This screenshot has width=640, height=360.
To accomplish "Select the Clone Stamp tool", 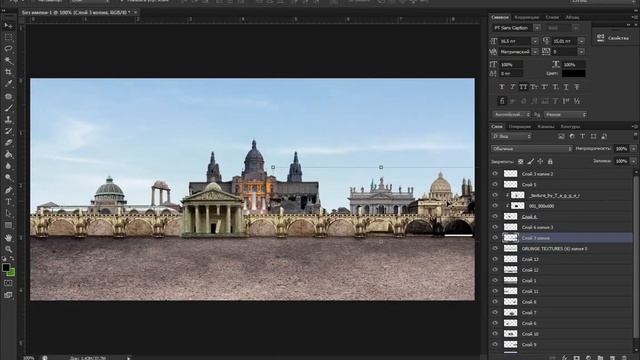I will (8, 120).
